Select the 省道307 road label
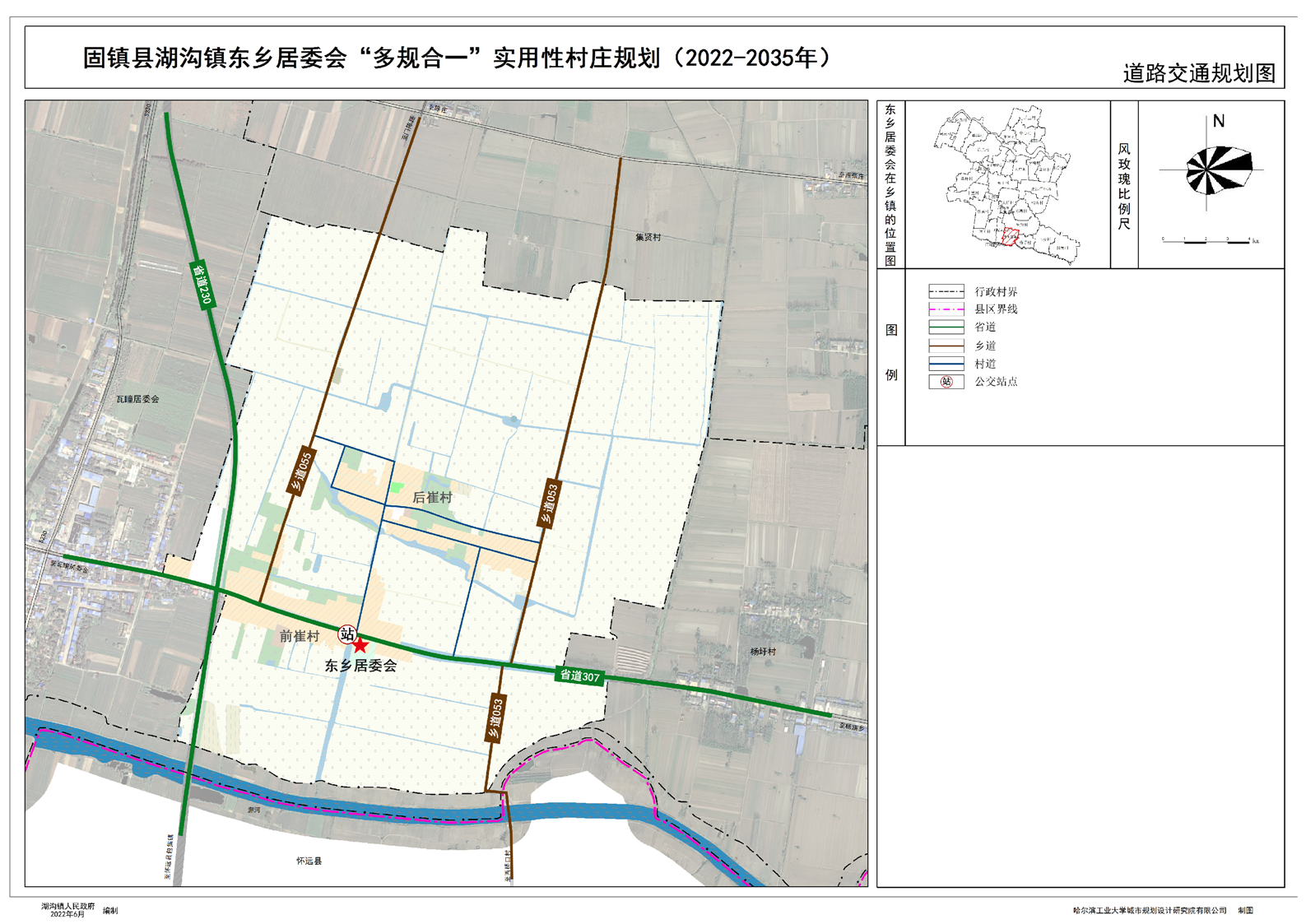 (580, 676)
